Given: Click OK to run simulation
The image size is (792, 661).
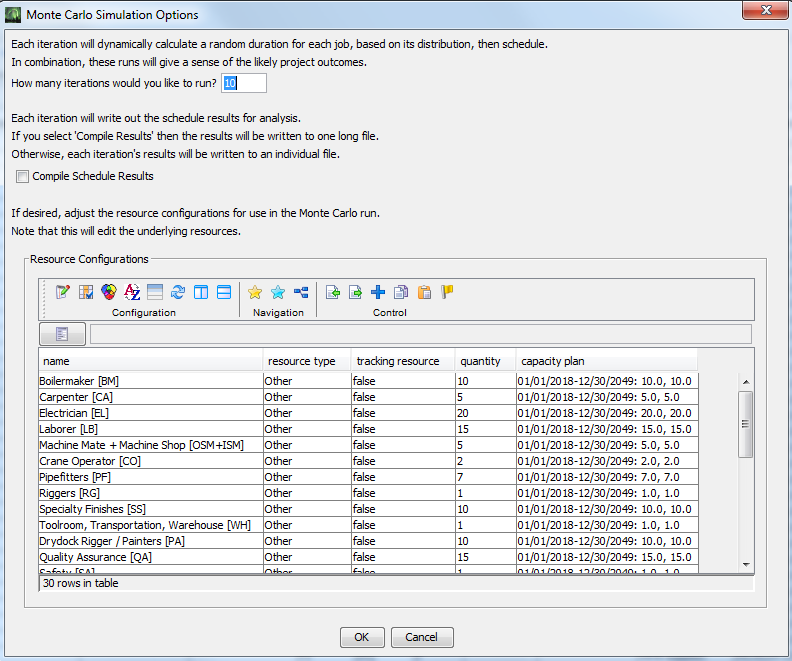Looking at the screenshot, I should (362, 637).
